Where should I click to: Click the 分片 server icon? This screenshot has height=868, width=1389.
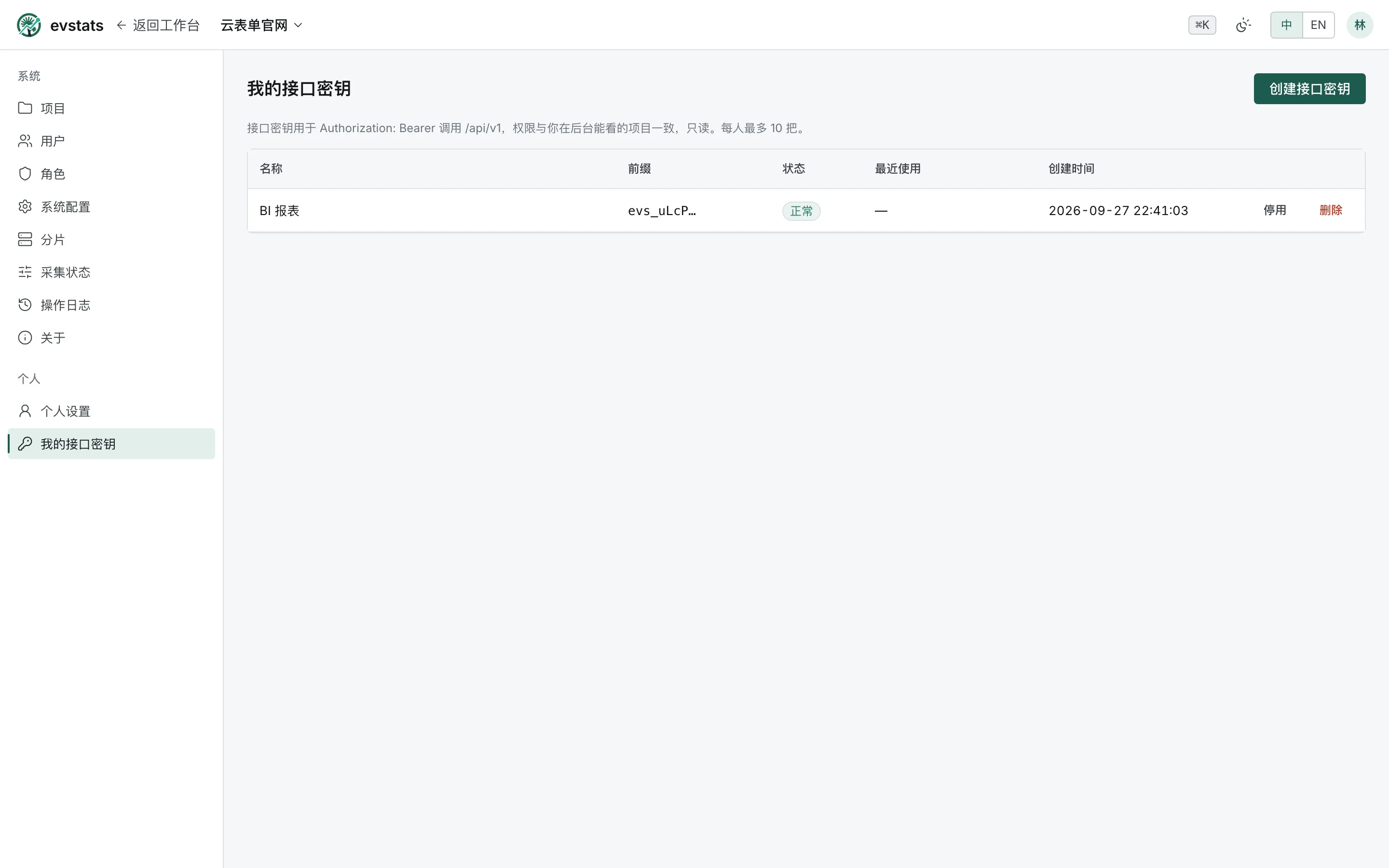pyautogui.click(x=25, y=239)
